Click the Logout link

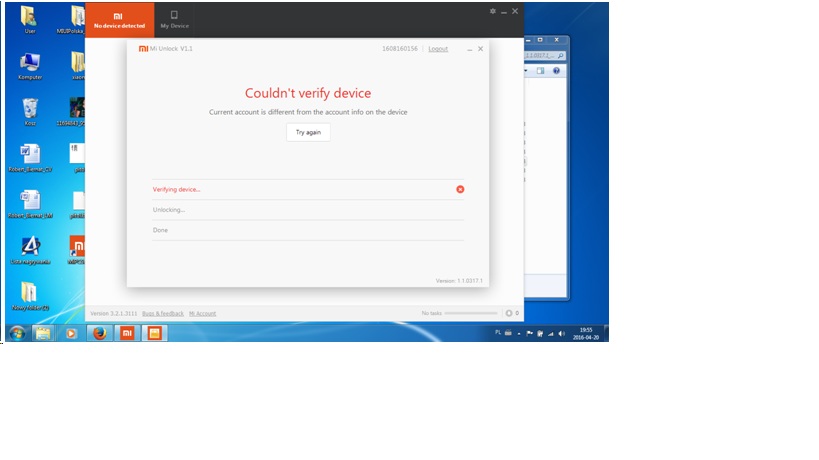[x=438, y=49]
